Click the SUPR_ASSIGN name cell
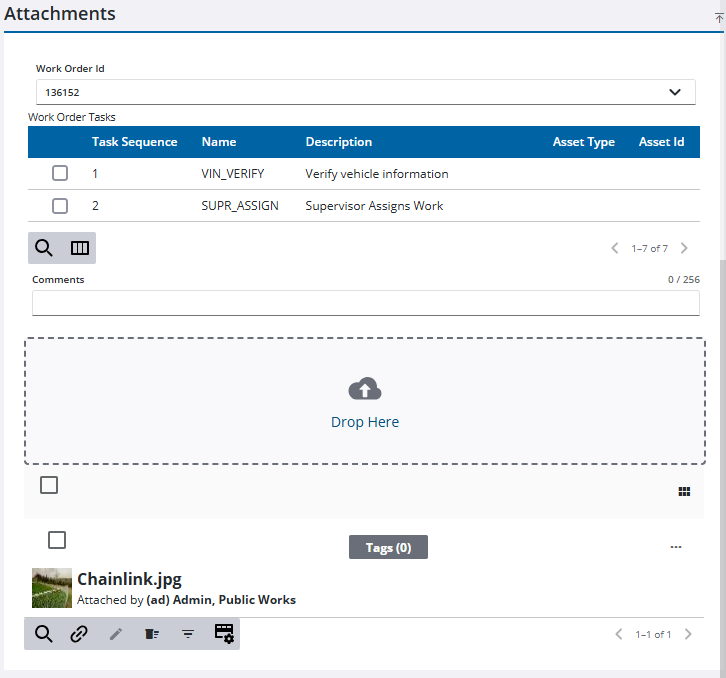Image resolution: width=726 pixels, height=678 pixels. click(240, 206)
